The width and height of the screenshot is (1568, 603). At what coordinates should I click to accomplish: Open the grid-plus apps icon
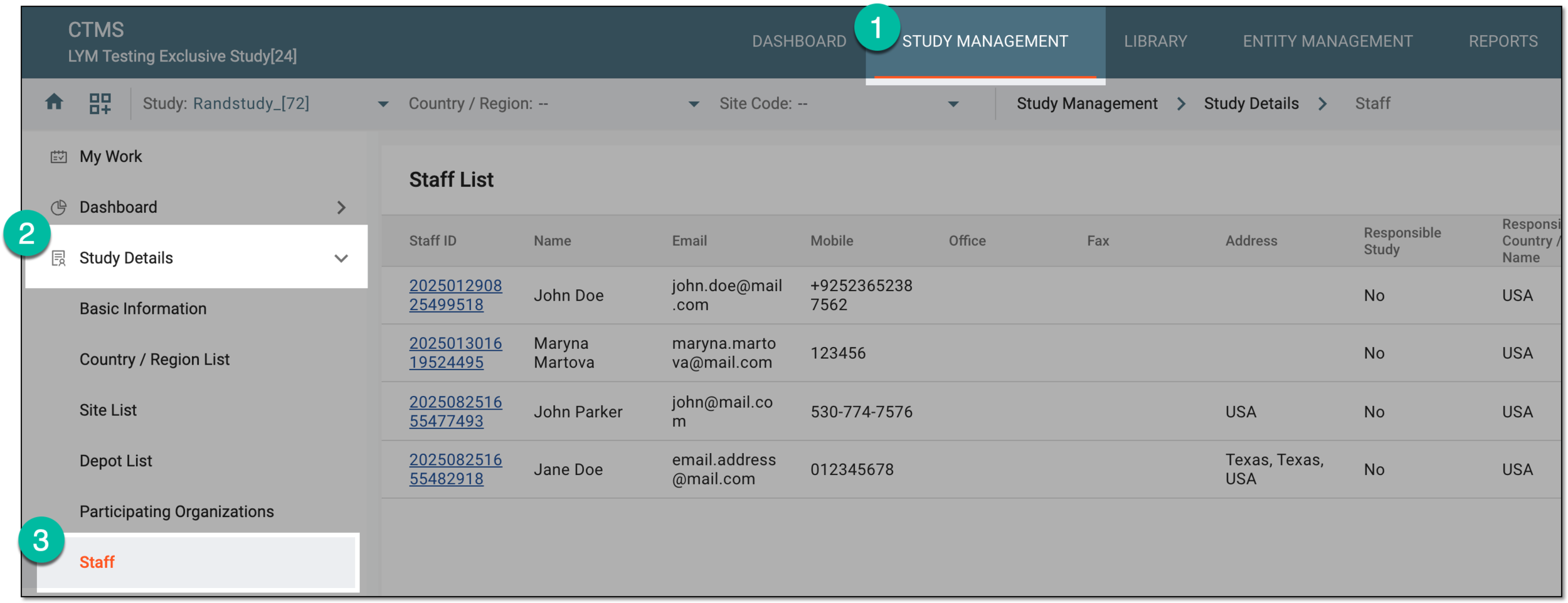point(100,104)
